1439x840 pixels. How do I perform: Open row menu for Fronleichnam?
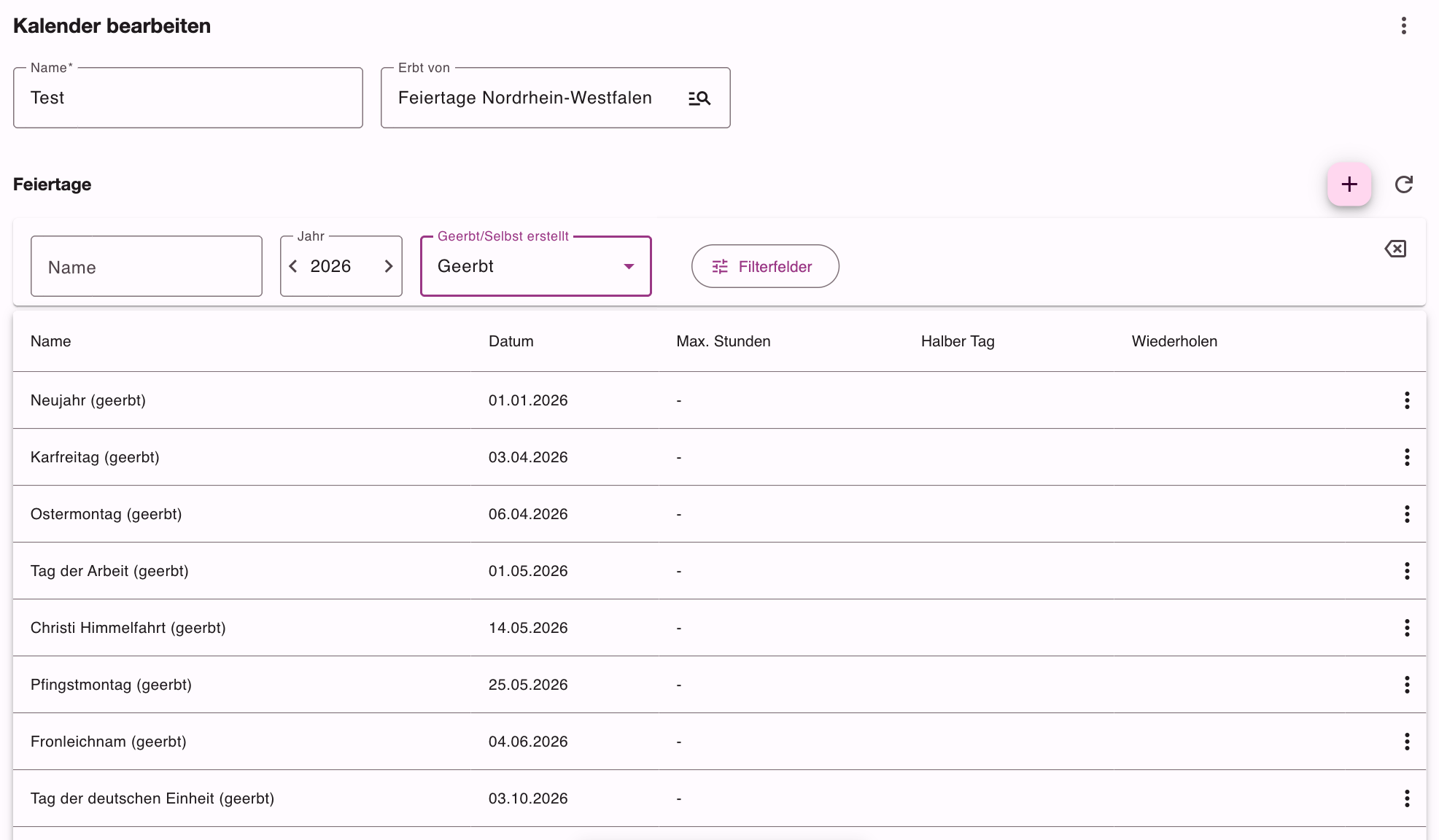pyautogui.click(x=1407, y=742)
